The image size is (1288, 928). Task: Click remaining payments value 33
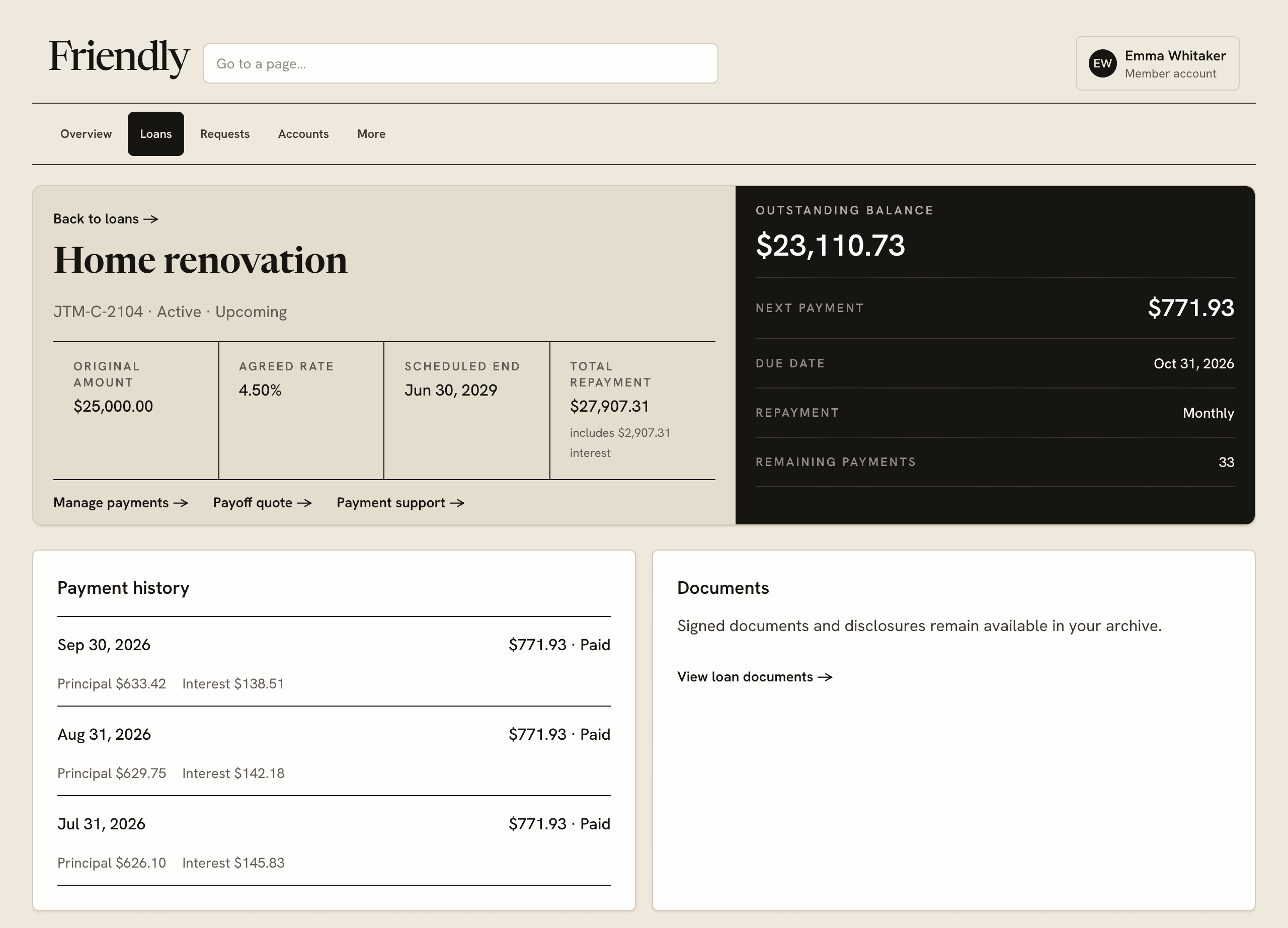click(x=1227, y=463)
